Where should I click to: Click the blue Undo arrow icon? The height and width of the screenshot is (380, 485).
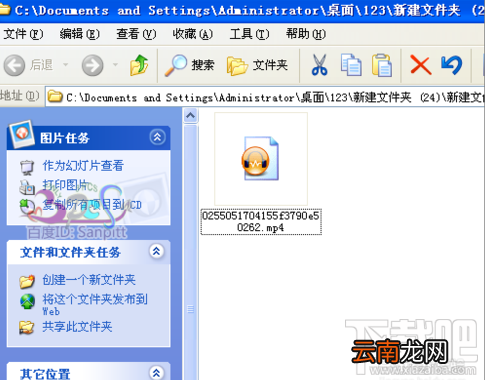point(452,65)
